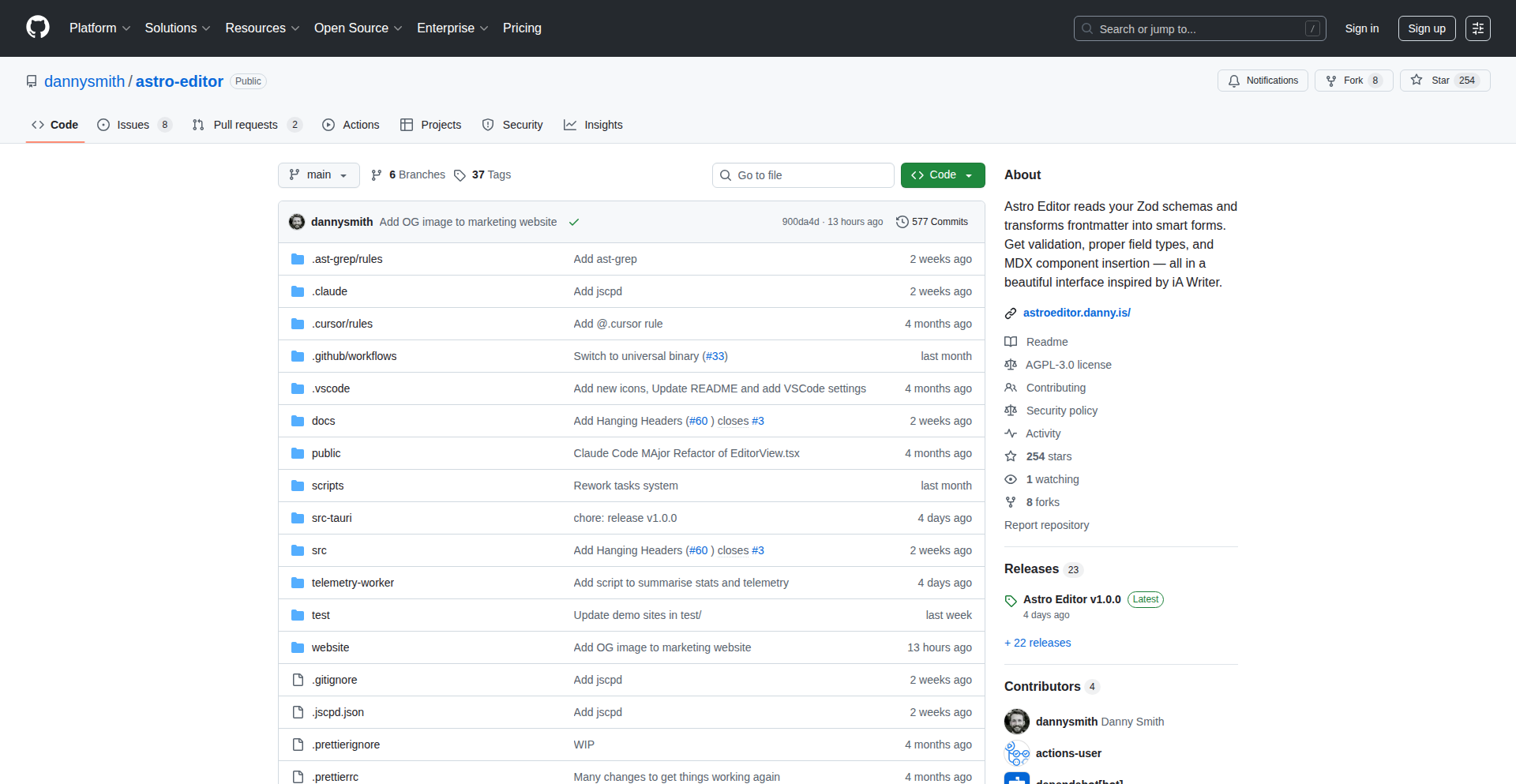
Task: Open the main branch selector
Action: [318, 174]
